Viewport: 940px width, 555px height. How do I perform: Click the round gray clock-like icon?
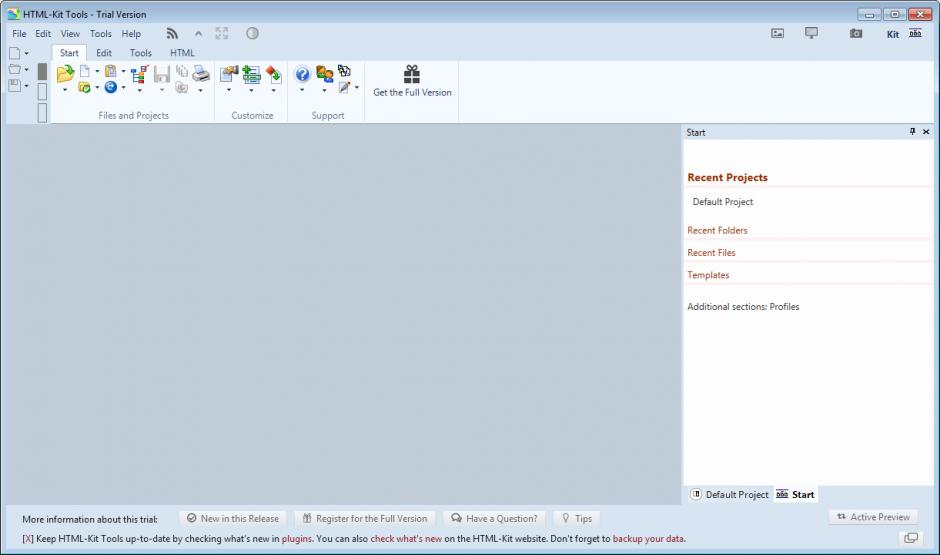coord(252,34)
